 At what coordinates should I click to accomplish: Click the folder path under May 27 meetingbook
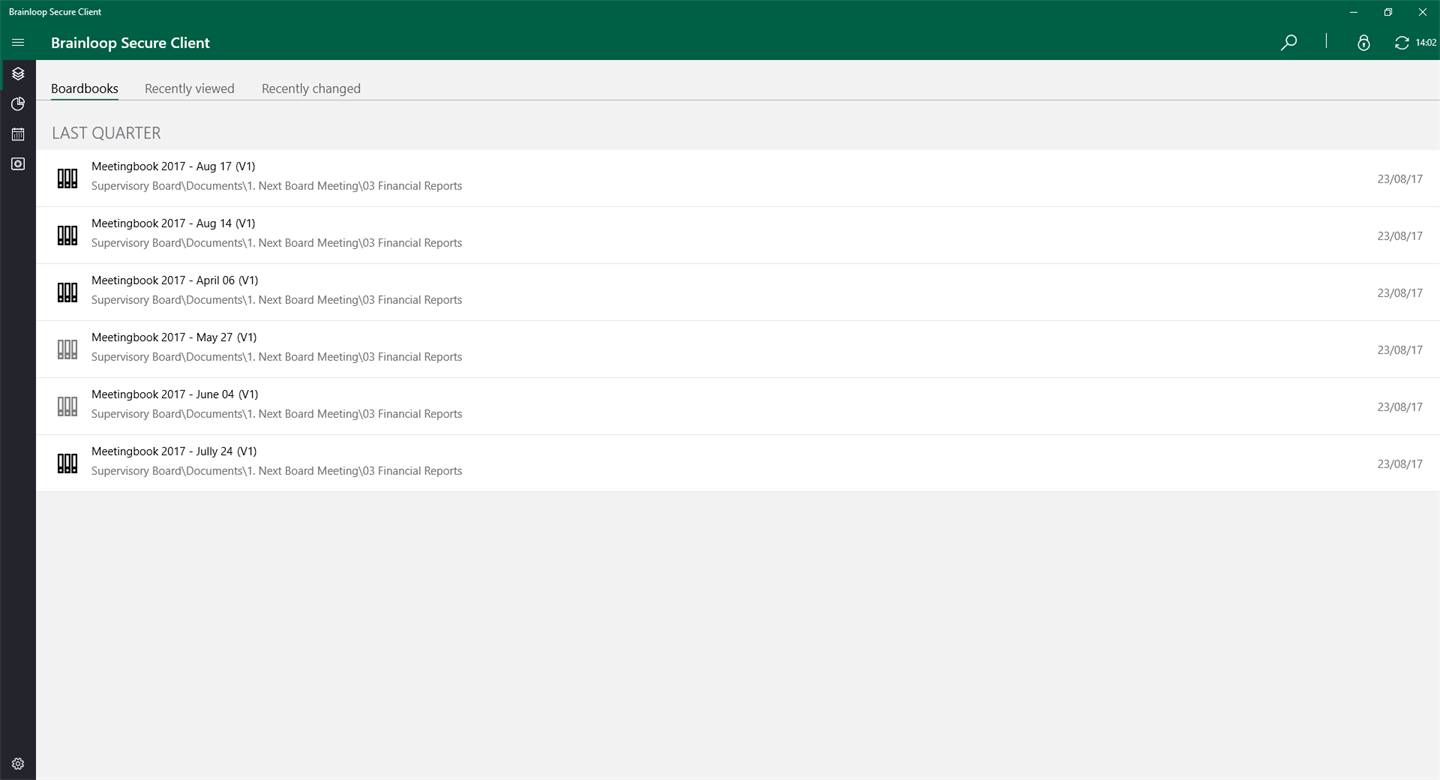pyautogui.click(x=277, y=357)
